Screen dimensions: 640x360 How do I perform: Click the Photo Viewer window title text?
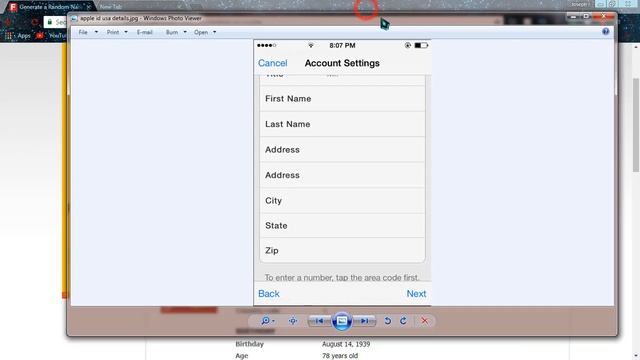(141, 18)
